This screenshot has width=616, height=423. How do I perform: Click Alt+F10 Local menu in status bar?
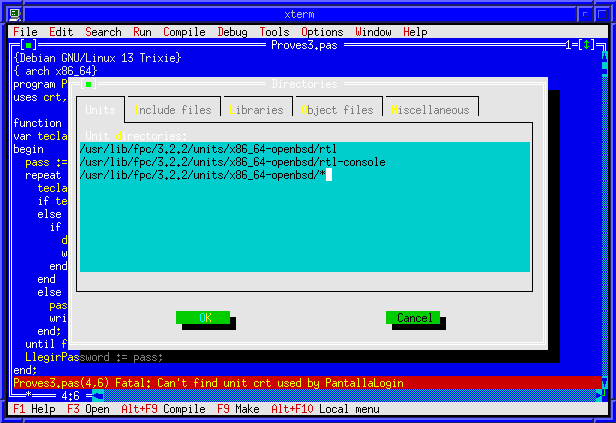click(x=325, y=409)
